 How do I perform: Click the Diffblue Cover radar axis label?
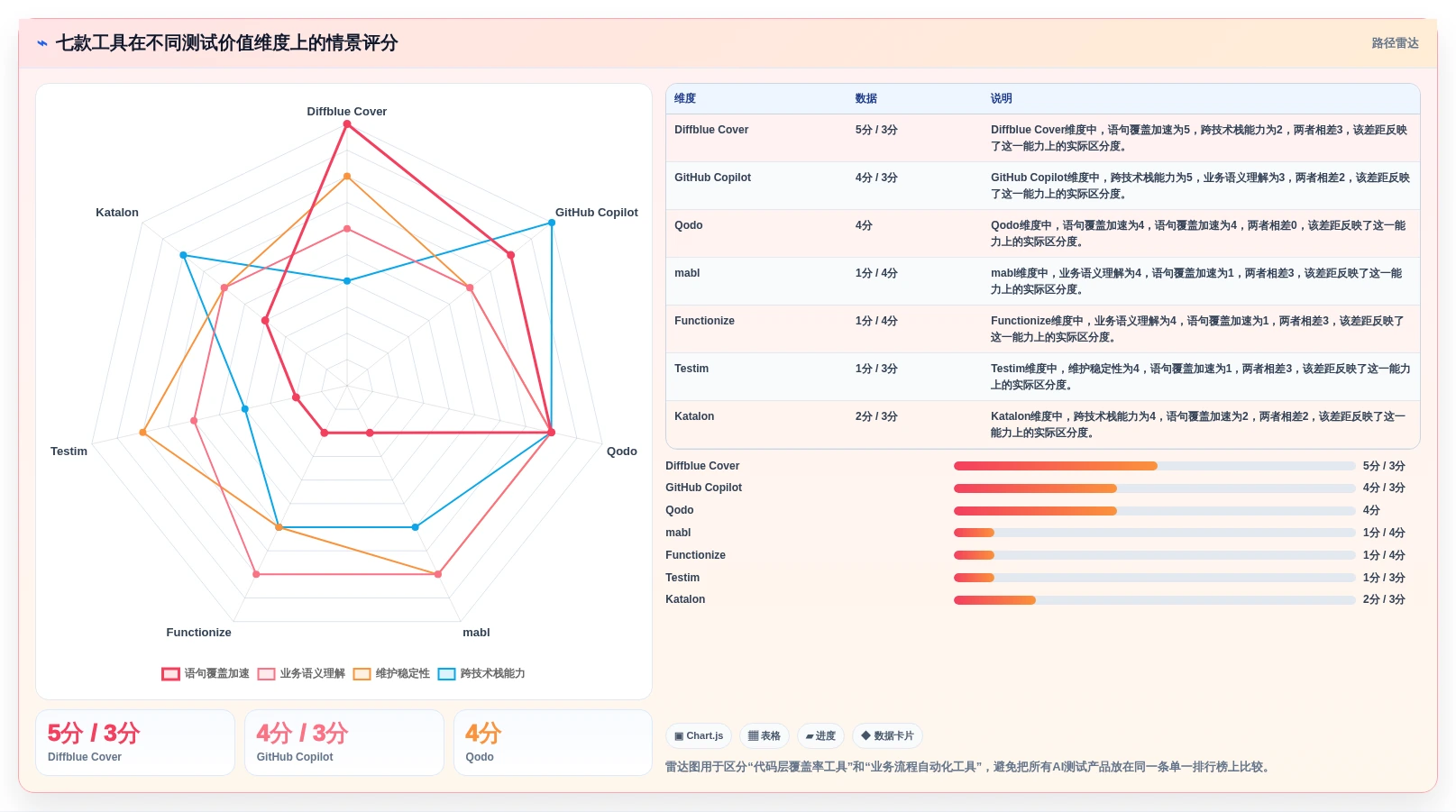pos(347,112)
